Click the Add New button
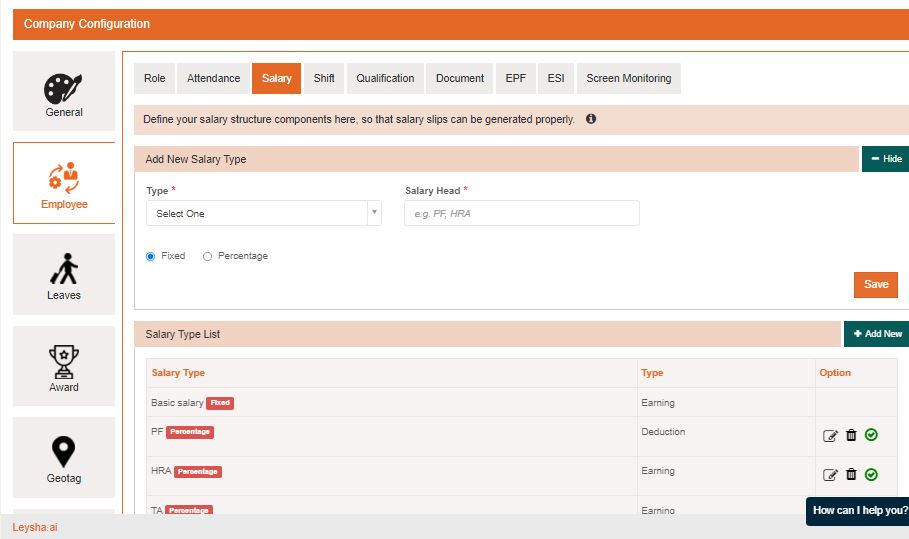The height and width of the screenshot is (539, 909). click(x=877, y=334)
